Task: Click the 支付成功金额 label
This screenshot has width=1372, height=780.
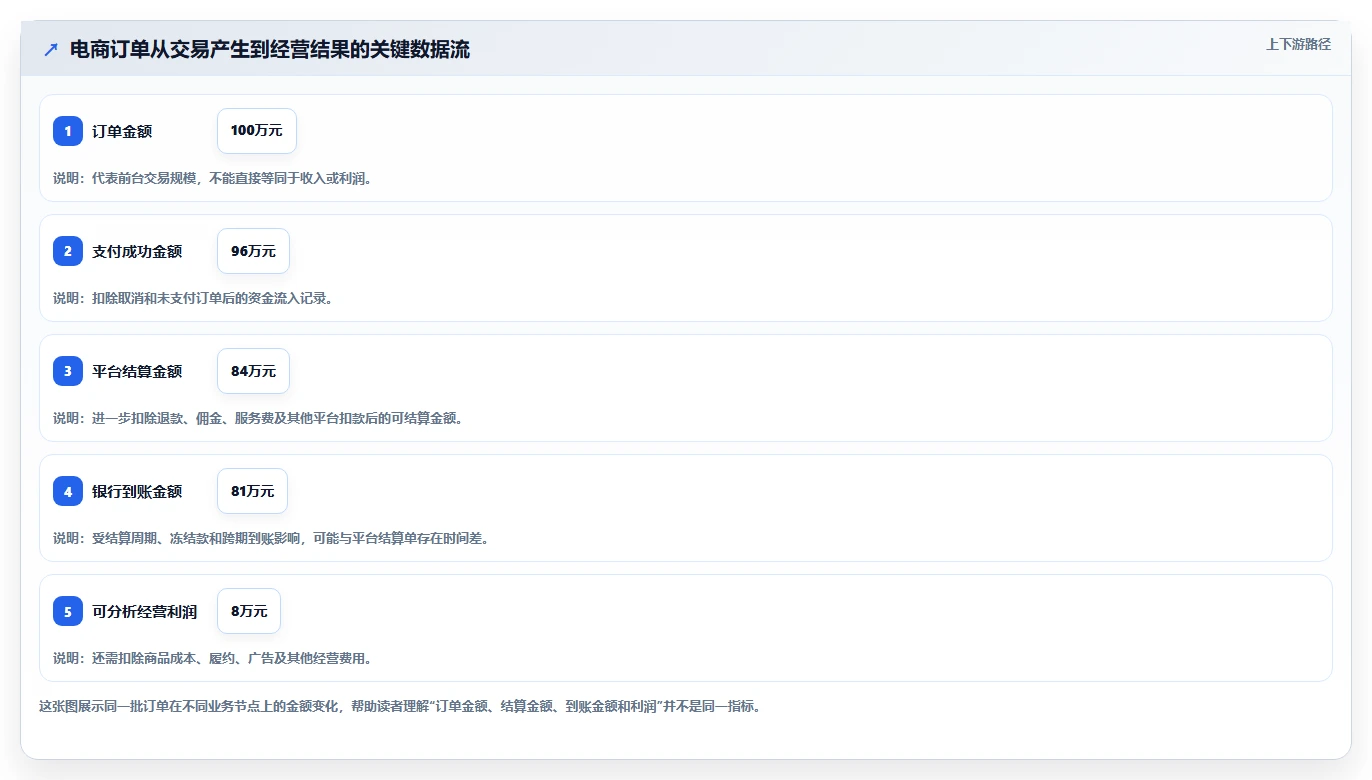Action: (x=137, y=251)
